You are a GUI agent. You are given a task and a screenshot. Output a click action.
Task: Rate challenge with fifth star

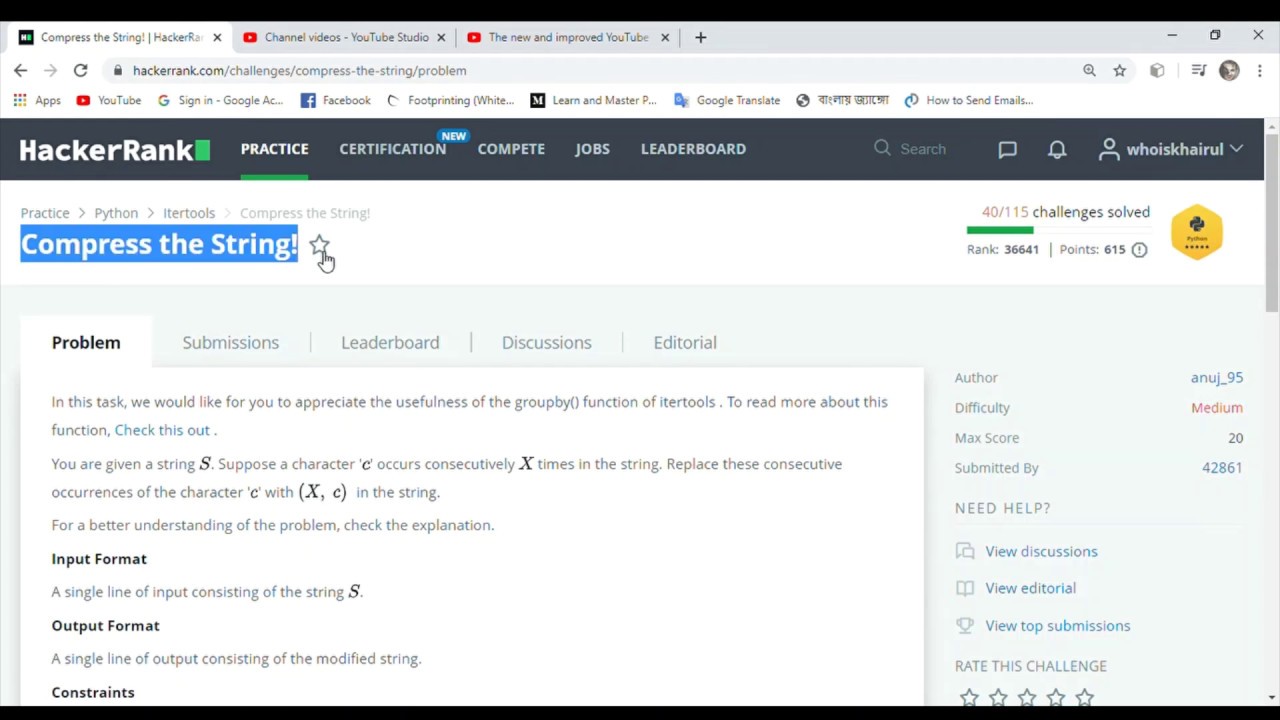pyautogui.click(x=1085, y=697)
